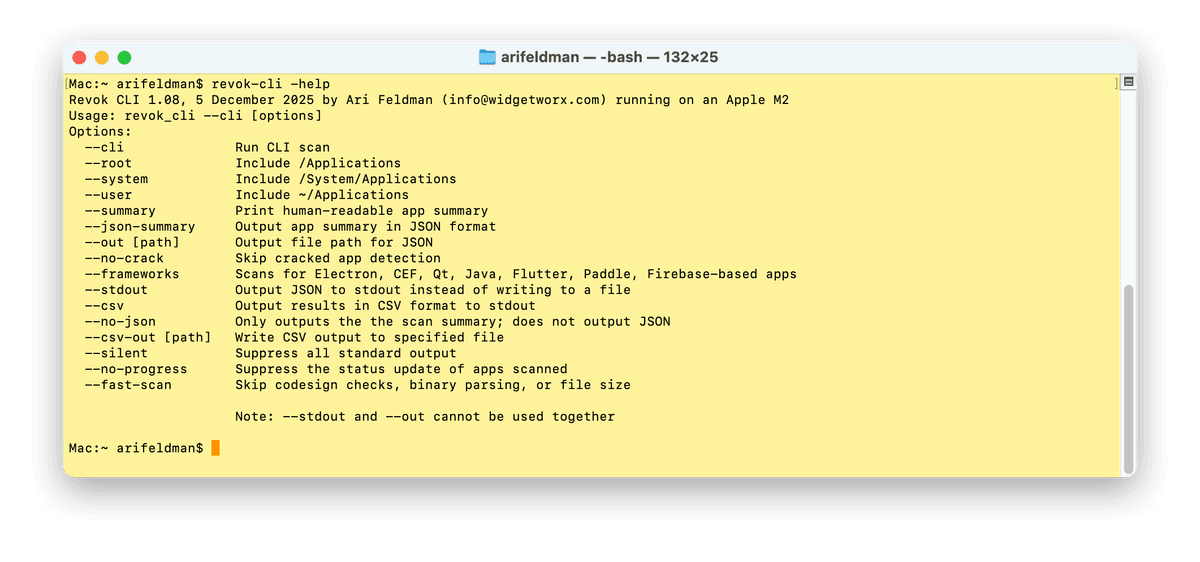Click the split pane icon at top right

(x=1128, y=82)
